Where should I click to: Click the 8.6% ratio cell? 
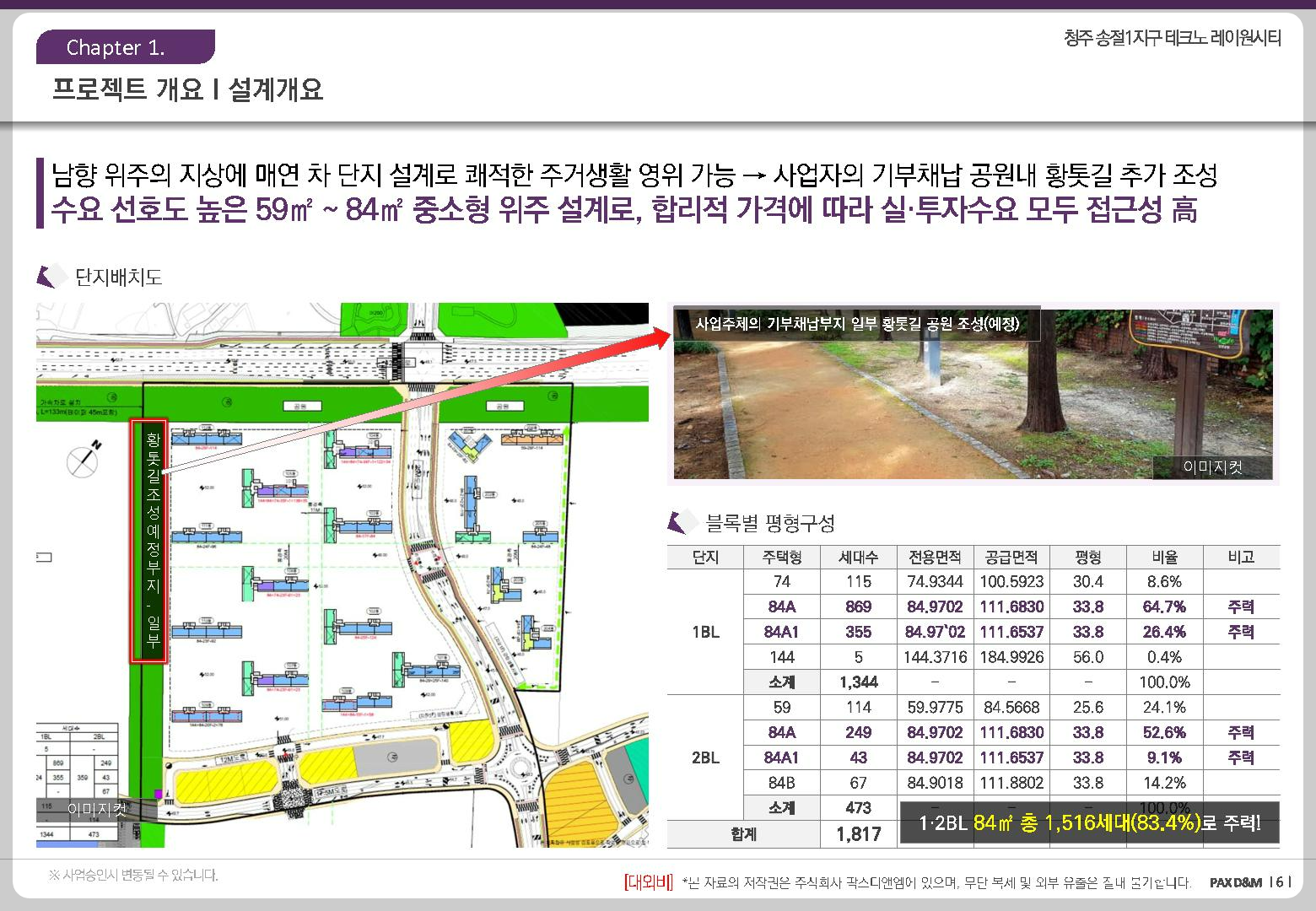pos(1164,581)
